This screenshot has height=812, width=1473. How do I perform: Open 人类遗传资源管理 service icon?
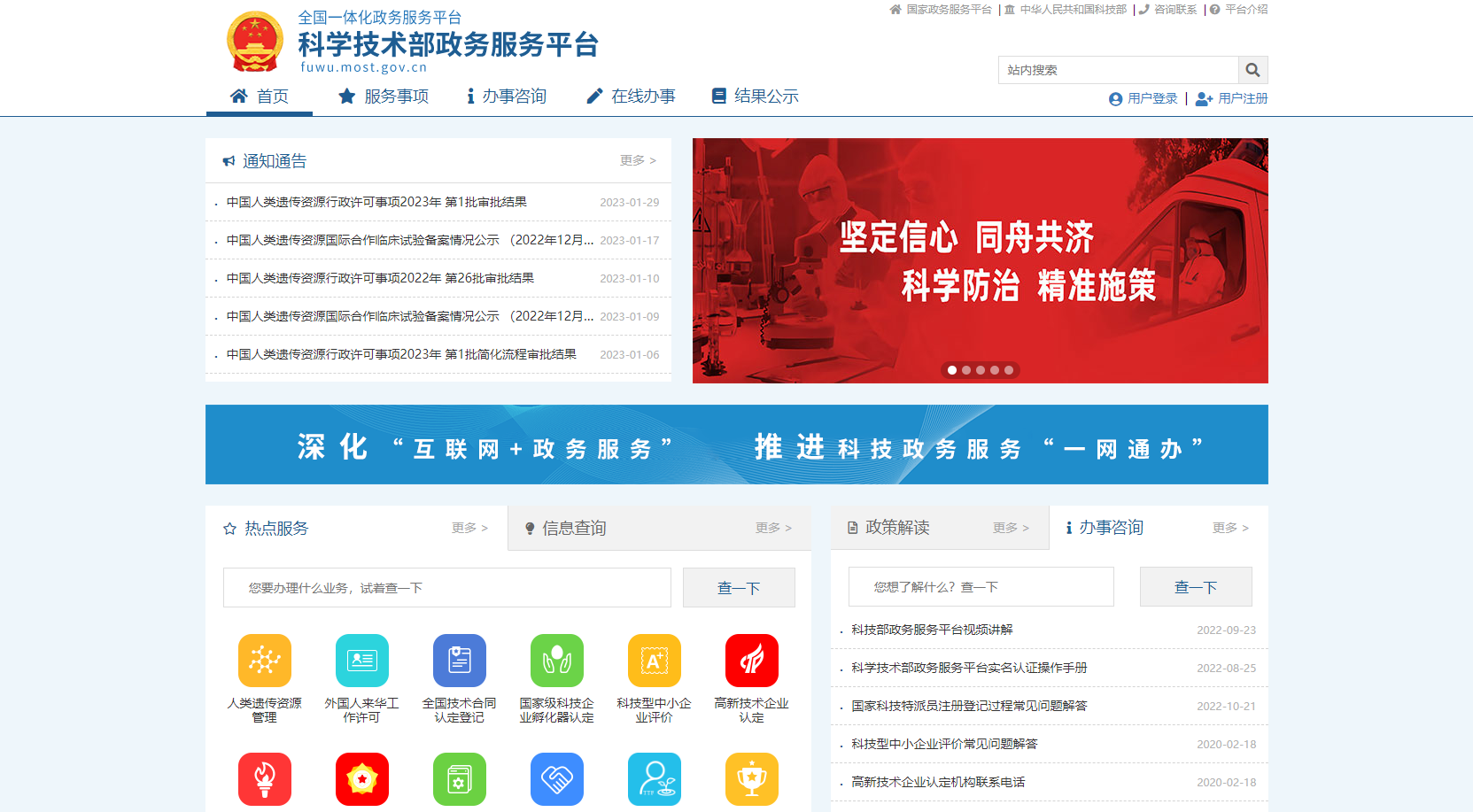click(264, 660)
